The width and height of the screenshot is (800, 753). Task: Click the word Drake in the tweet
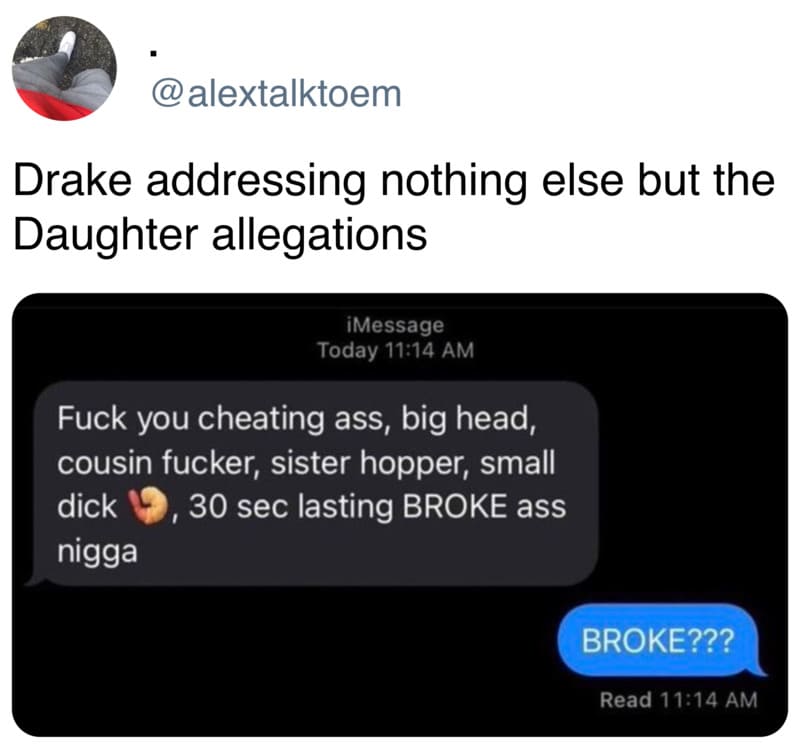click(x=72, y=180)
